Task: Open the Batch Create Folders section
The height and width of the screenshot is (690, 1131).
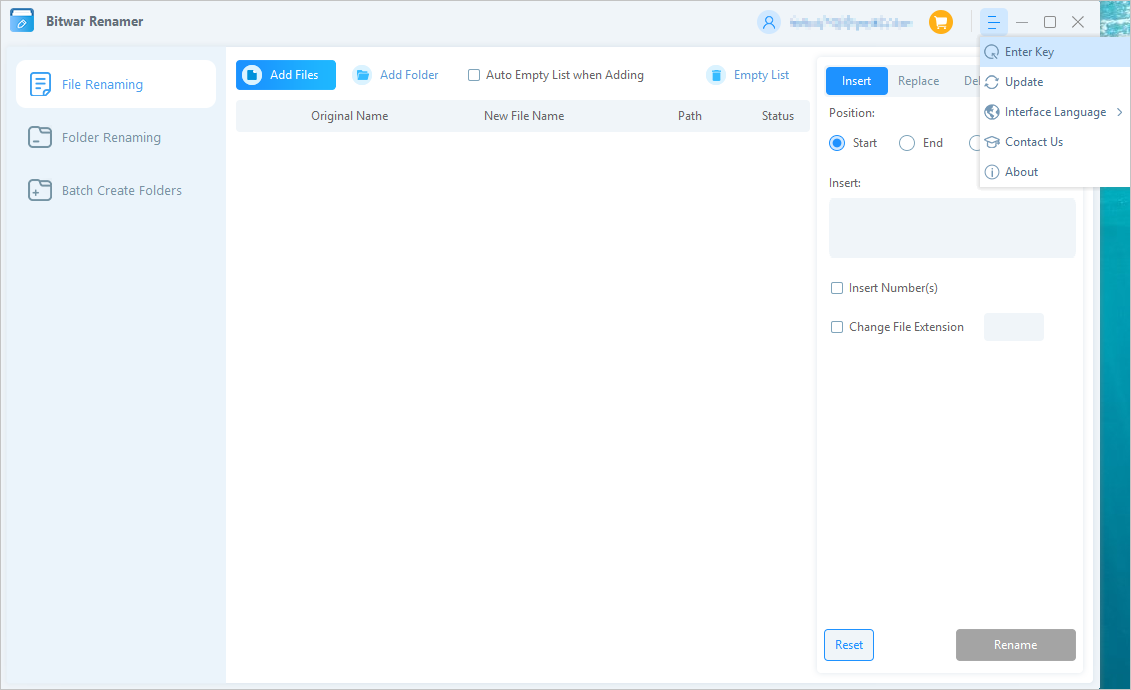Action: 115,190
